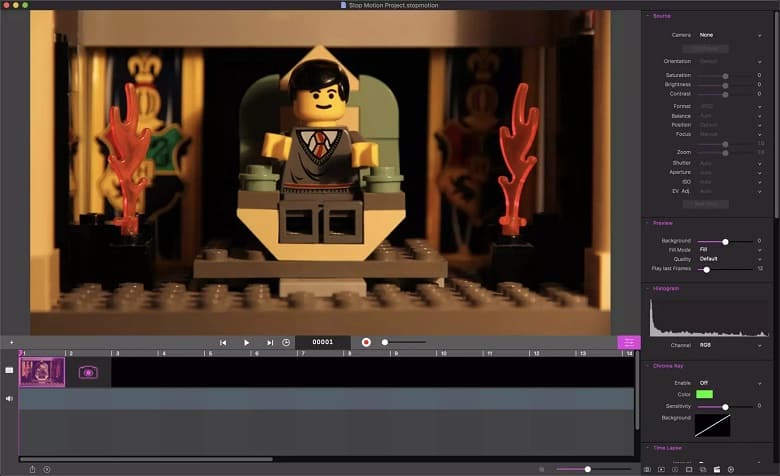The width and height of the screenshot is (780, 476).
Task: Click the loop/timer icon next to frame counter
Action: [x=286, y=342]
